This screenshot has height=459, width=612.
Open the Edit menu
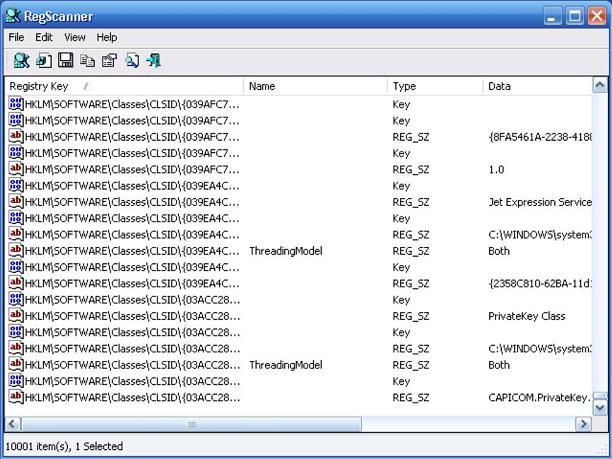44,37
